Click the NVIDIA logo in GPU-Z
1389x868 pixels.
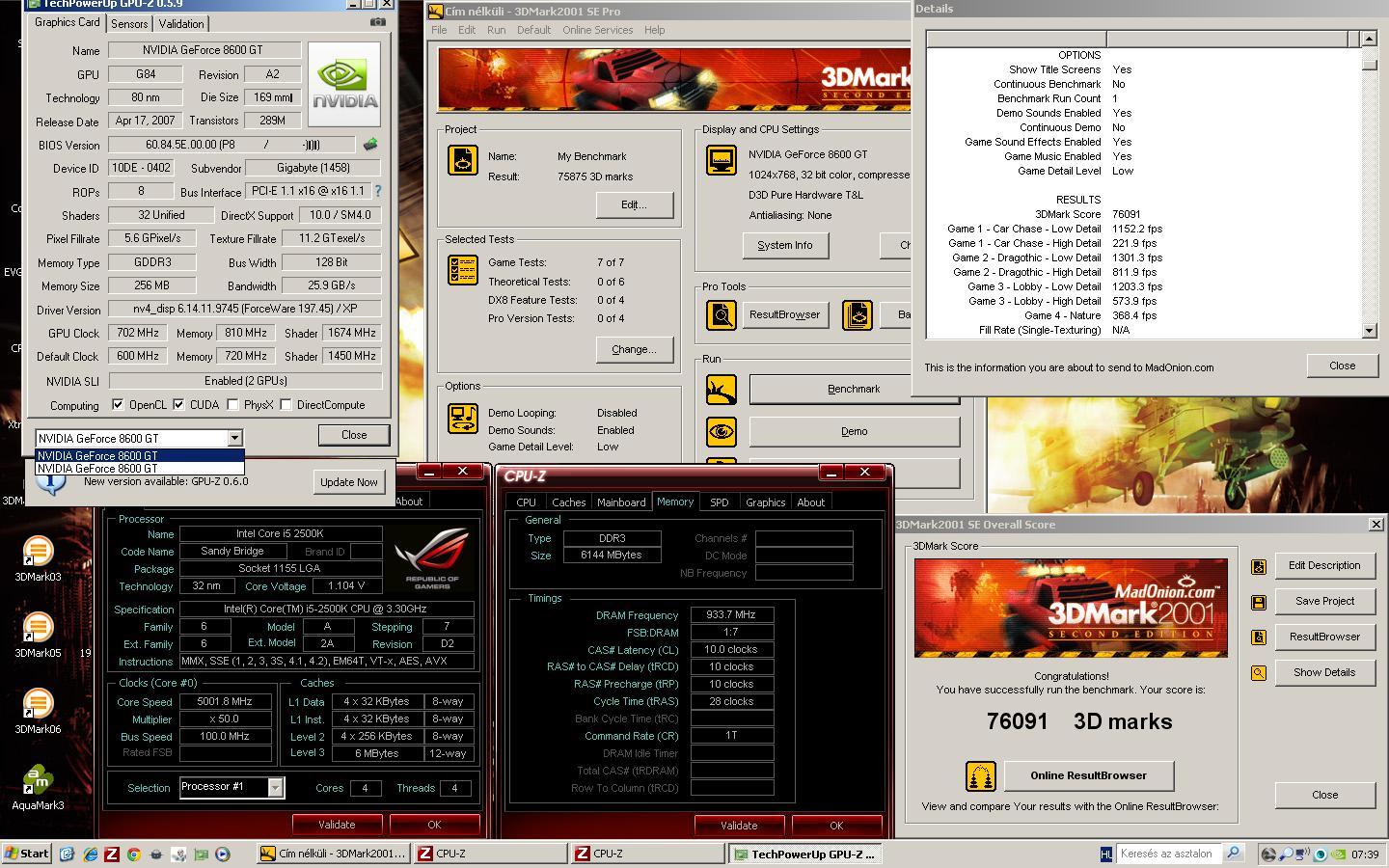(344, 84)
